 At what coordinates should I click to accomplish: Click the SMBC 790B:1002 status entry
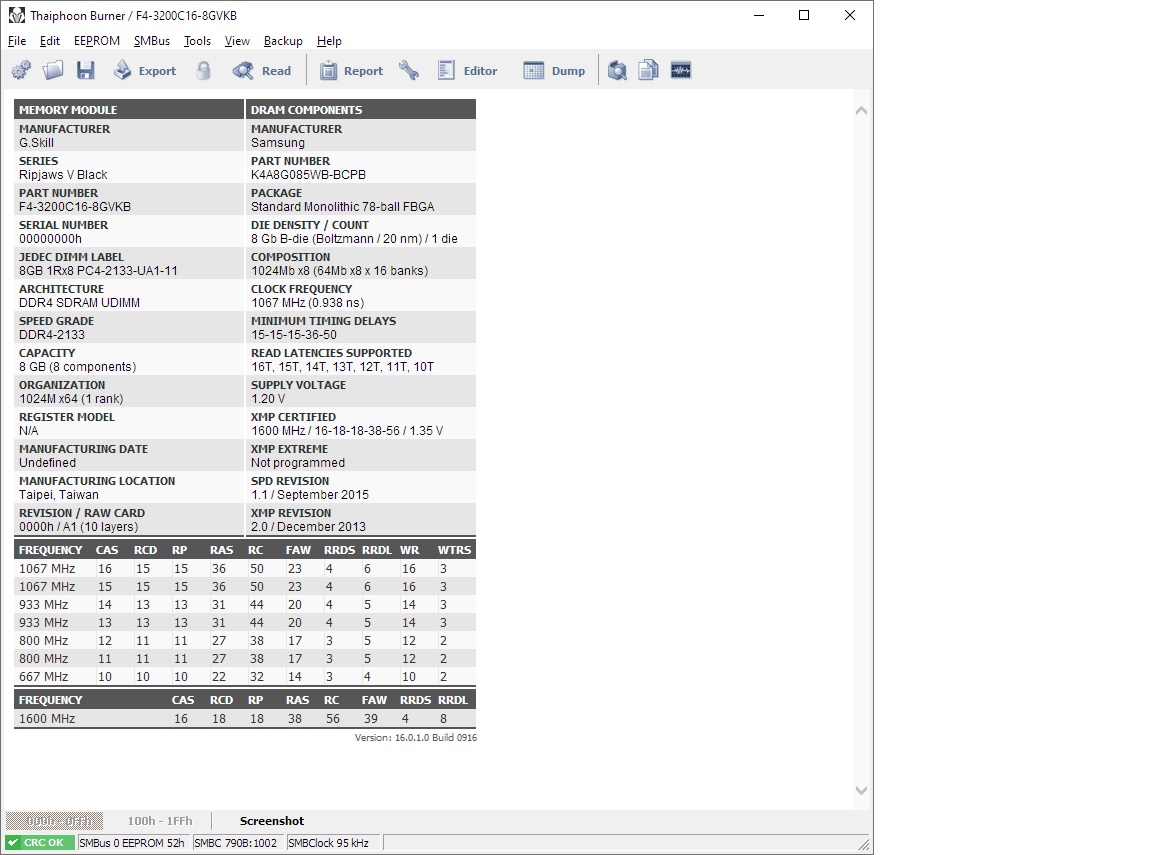pos(236,843)
